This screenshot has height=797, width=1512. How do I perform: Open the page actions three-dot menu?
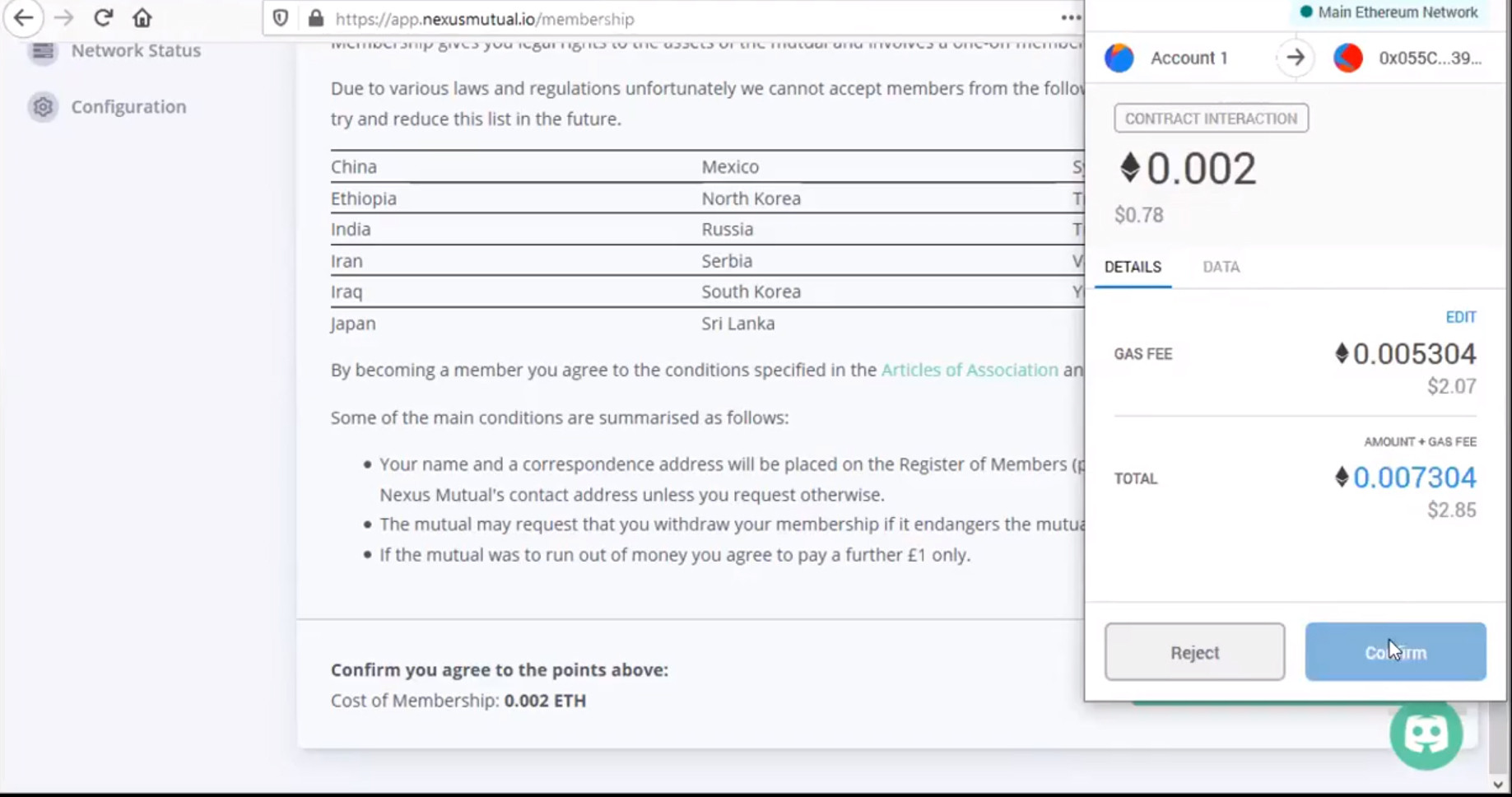coord(1071,18)
